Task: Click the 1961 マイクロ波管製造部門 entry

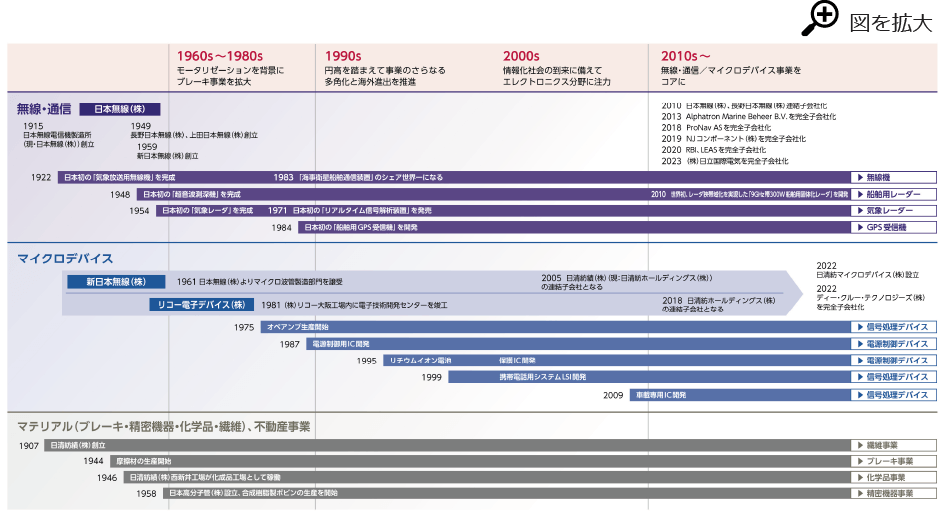Action: [x=260, y=282]
